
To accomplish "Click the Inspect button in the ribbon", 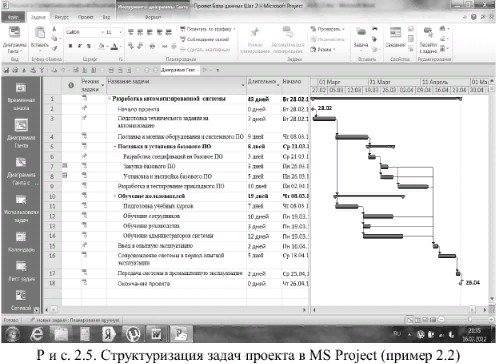I will point(327,29).
